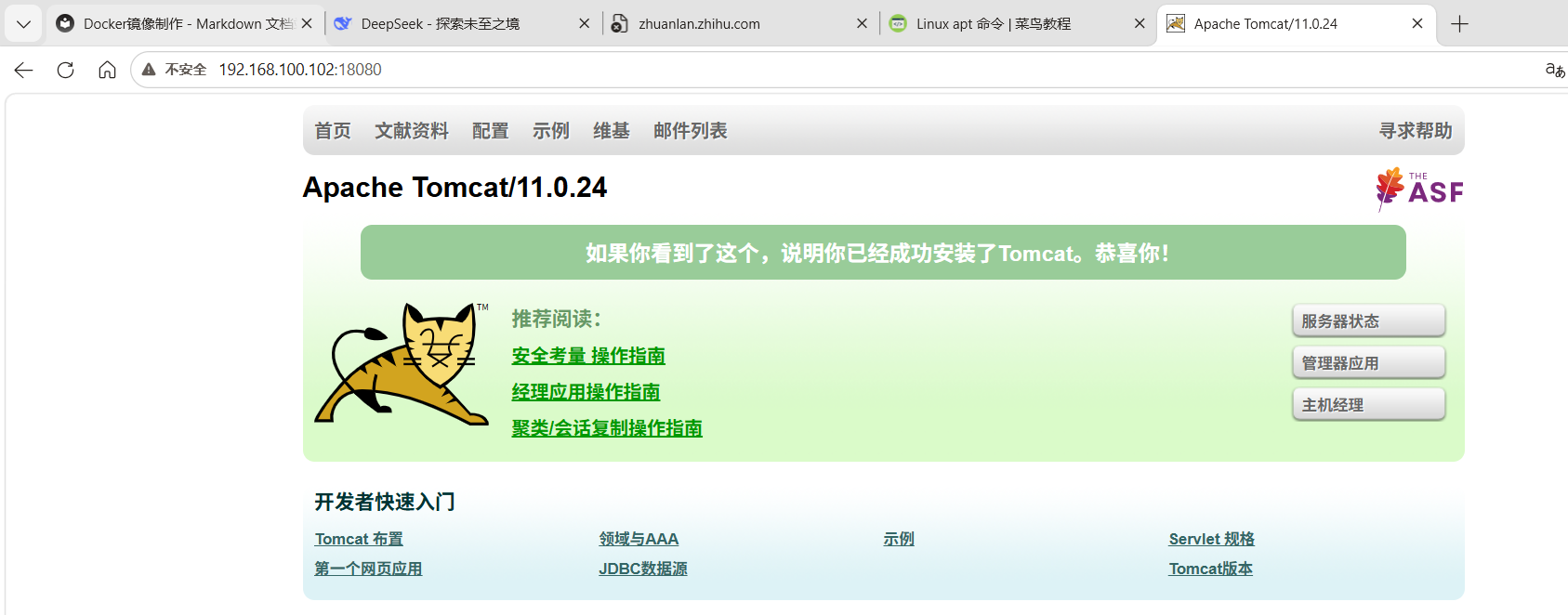Viewport: 1568px width, 615px height.
Task: Click the 开发者快速入门 heading
Action: point(385,503)
